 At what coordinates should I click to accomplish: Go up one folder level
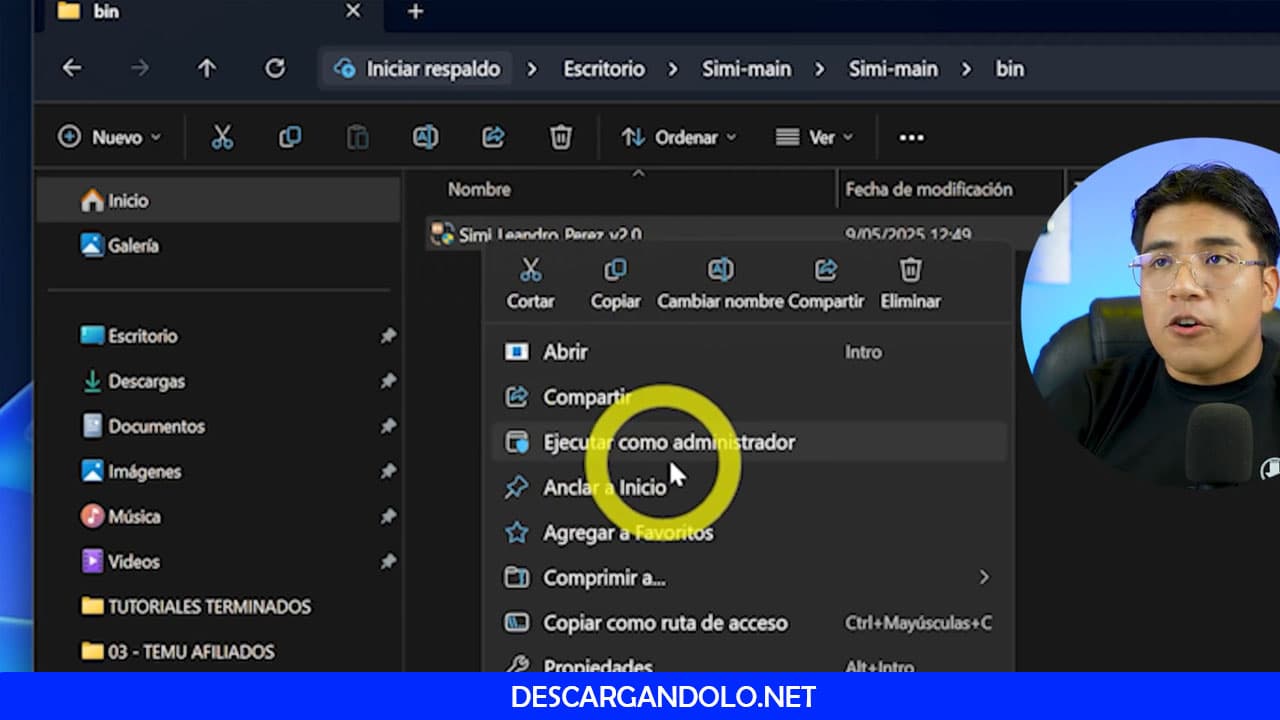pos(206,68)
